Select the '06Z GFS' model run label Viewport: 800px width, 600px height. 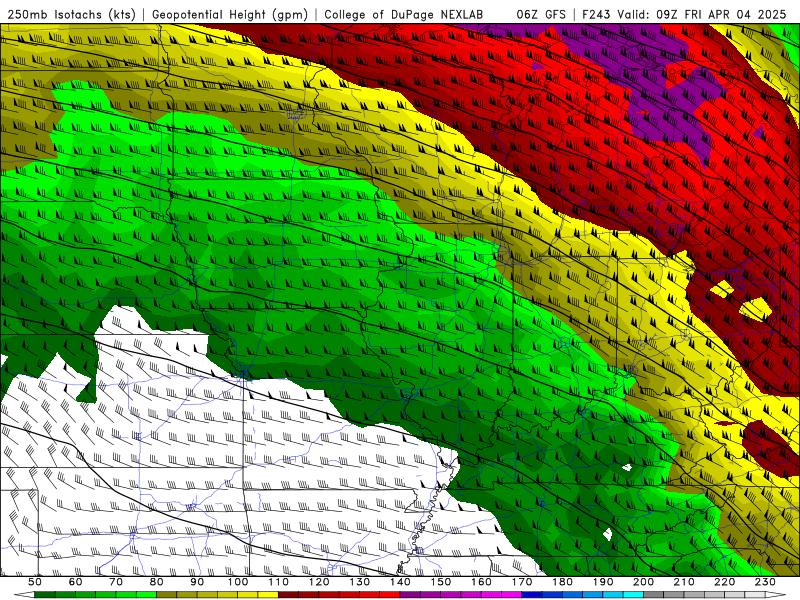(541, 14)
